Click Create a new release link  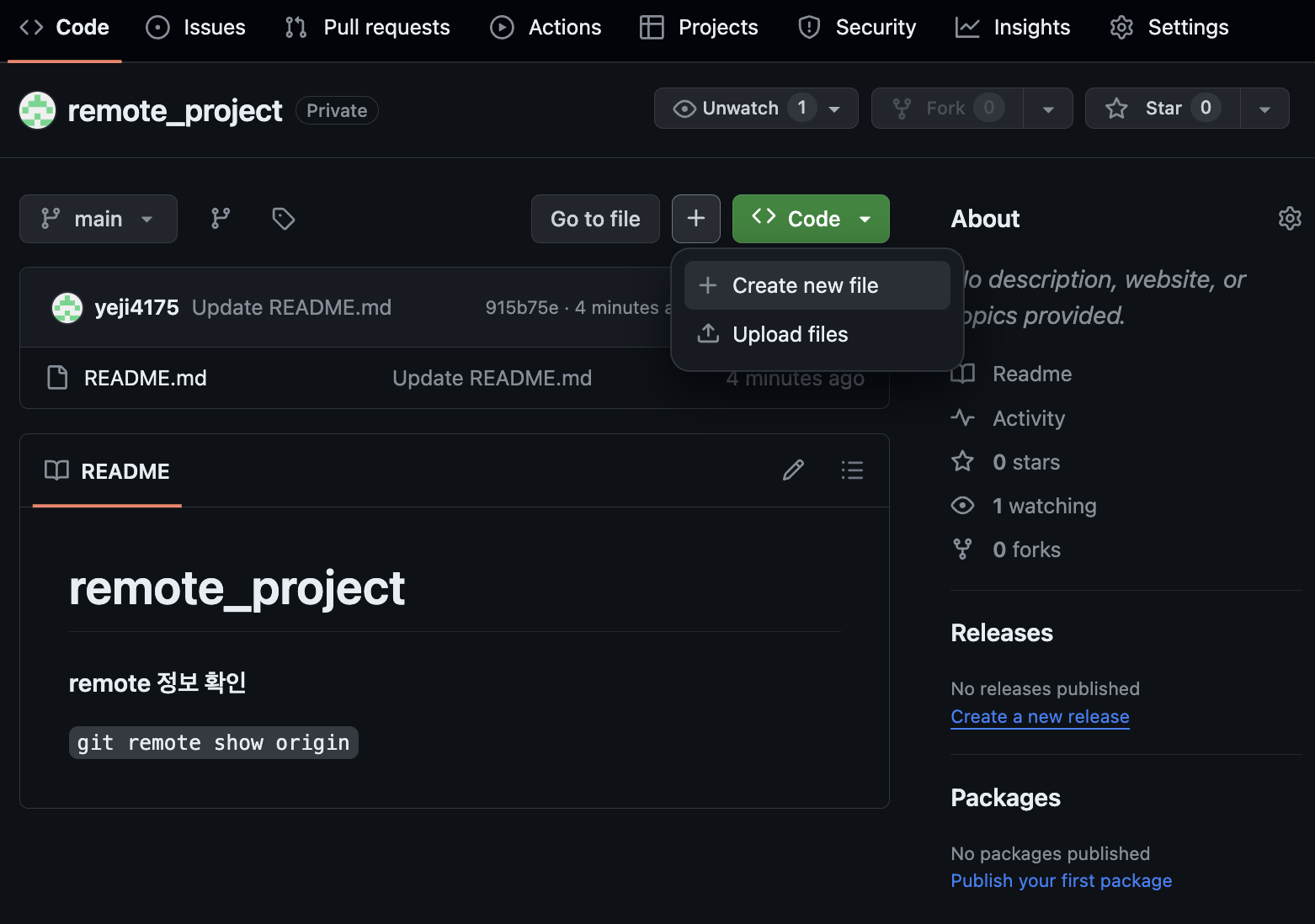coord(1040,716)
